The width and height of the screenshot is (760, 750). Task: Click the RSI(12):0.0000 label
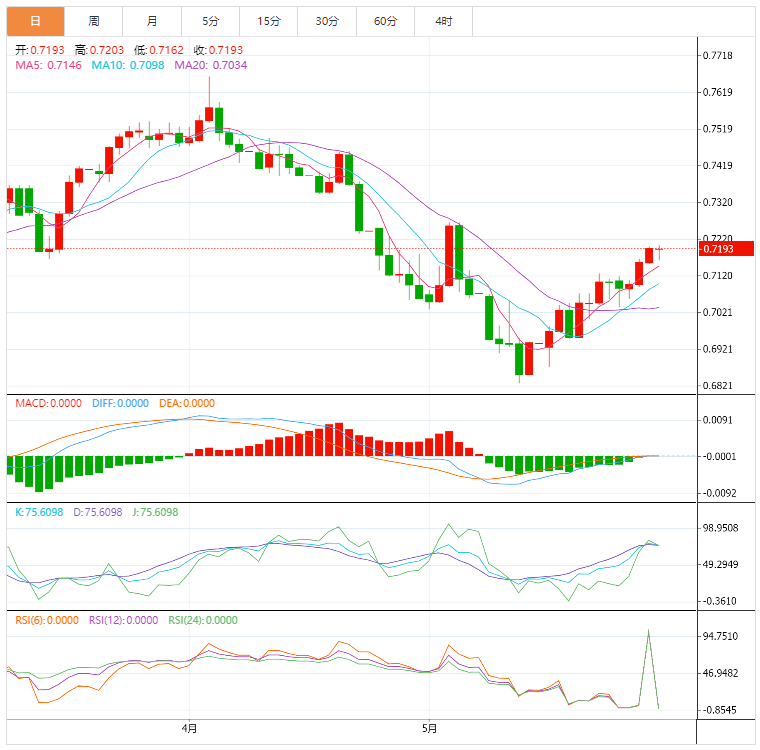[124, 621]
